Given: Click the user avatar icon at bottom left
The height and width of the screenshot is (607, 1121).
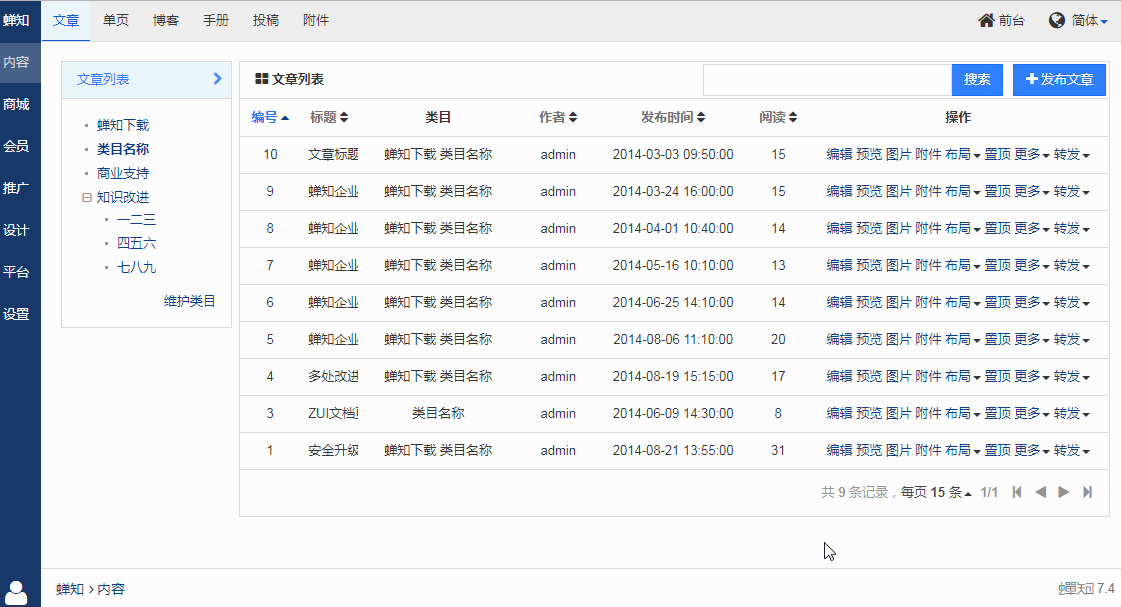Looking at the screenshot, I should (x=17, y=592).
